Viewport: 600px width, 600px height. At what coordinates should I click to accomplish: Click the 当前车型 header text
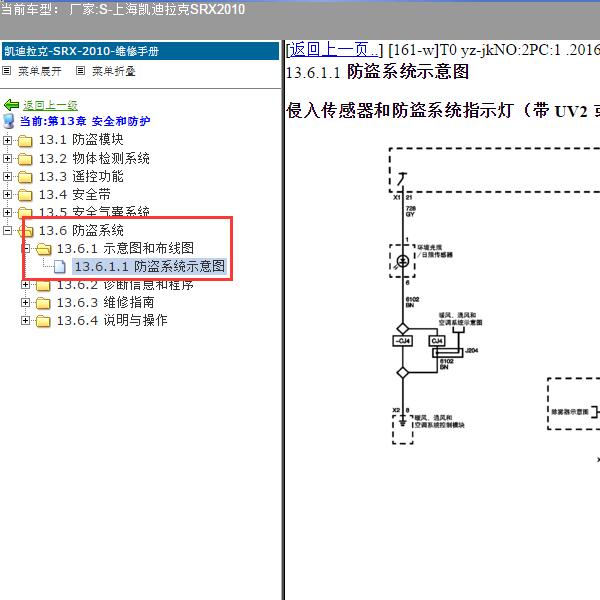pos(123,9)
